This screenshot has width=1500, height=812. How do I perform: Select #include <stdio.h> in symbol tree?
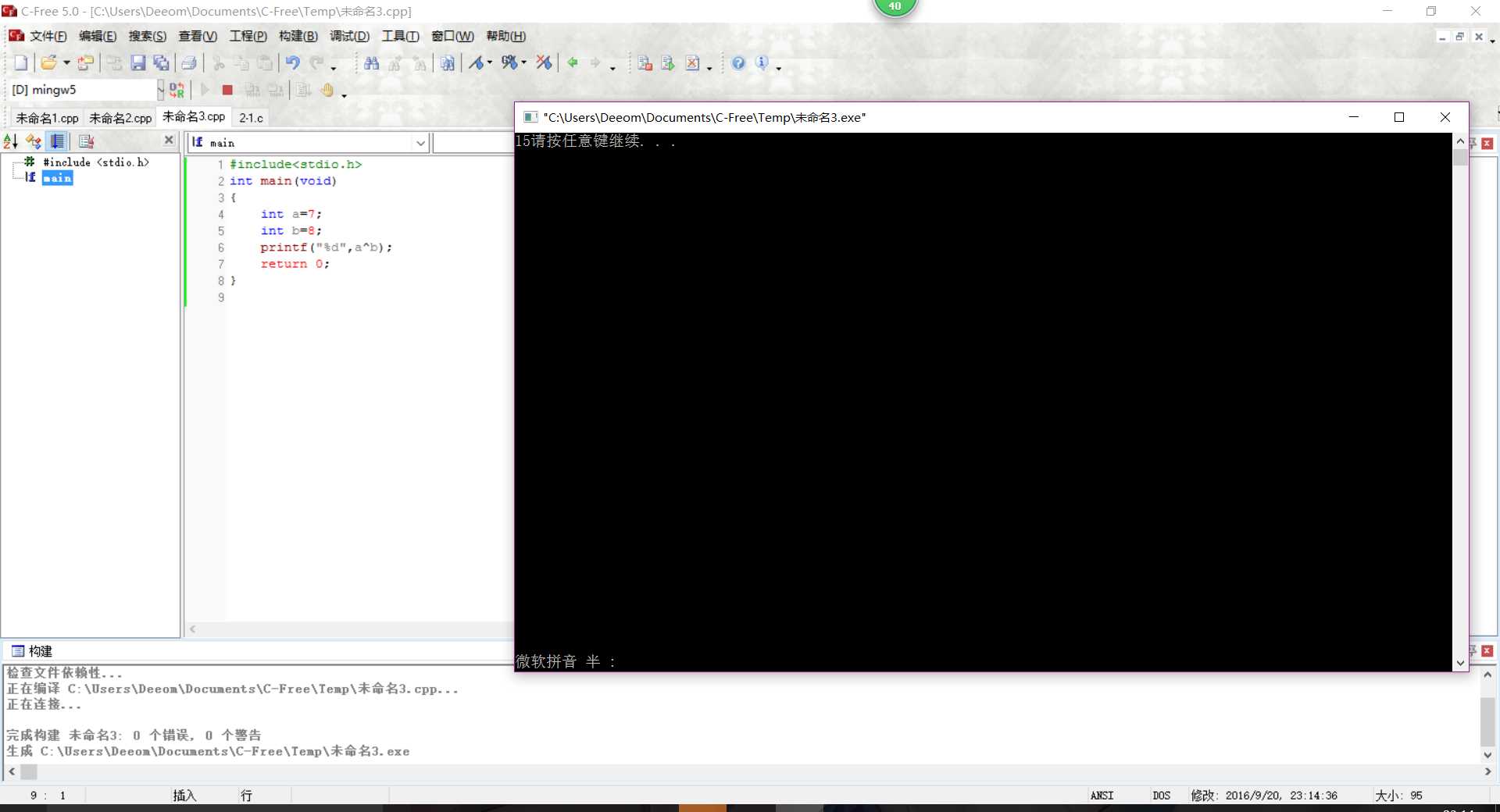point(96,162)
